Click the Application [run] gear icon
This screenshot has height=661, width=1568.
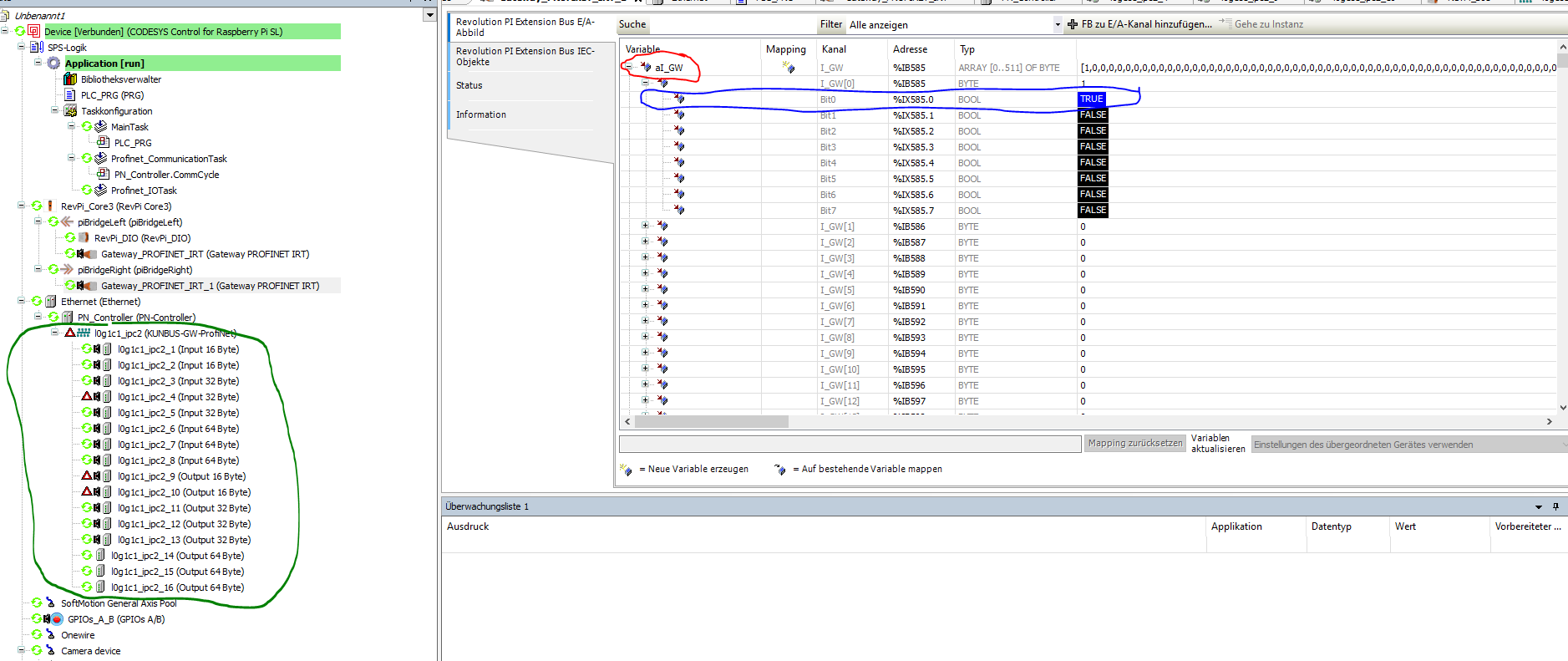tap(54, 64)
